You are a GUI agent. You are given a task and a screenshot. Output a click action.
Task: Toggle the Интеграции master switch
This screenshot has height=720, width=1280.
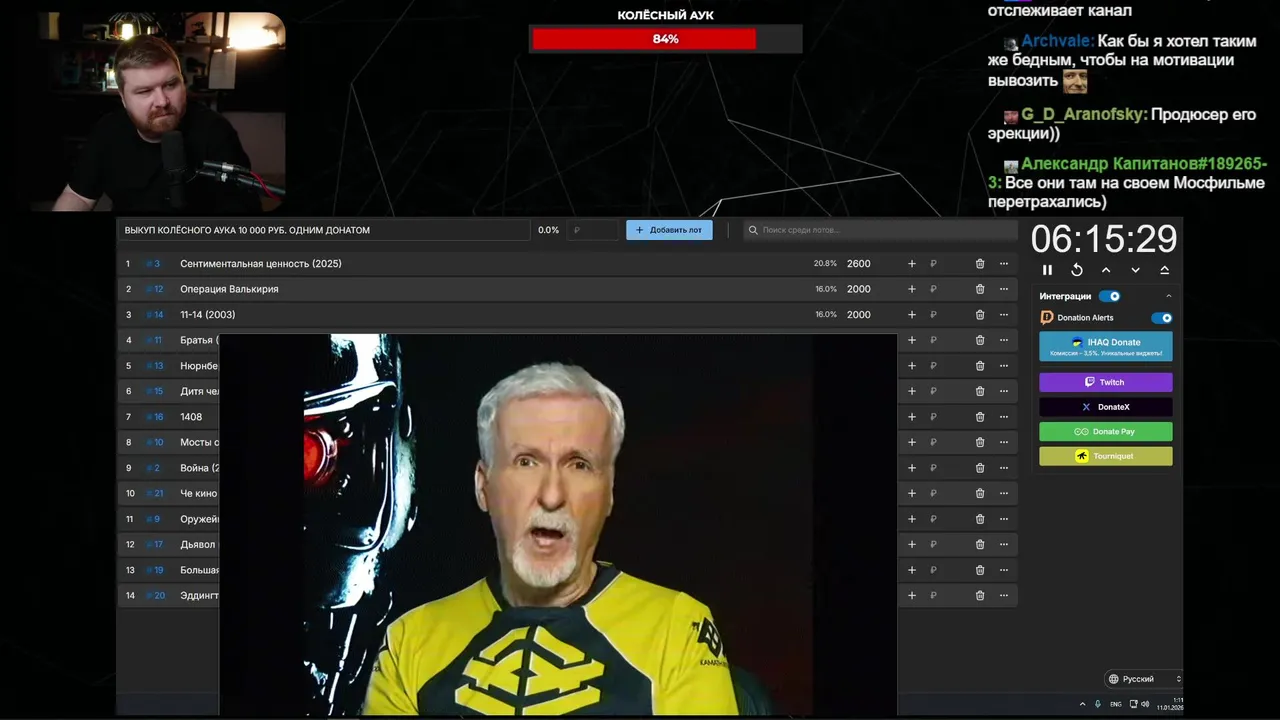point(1110,296)
